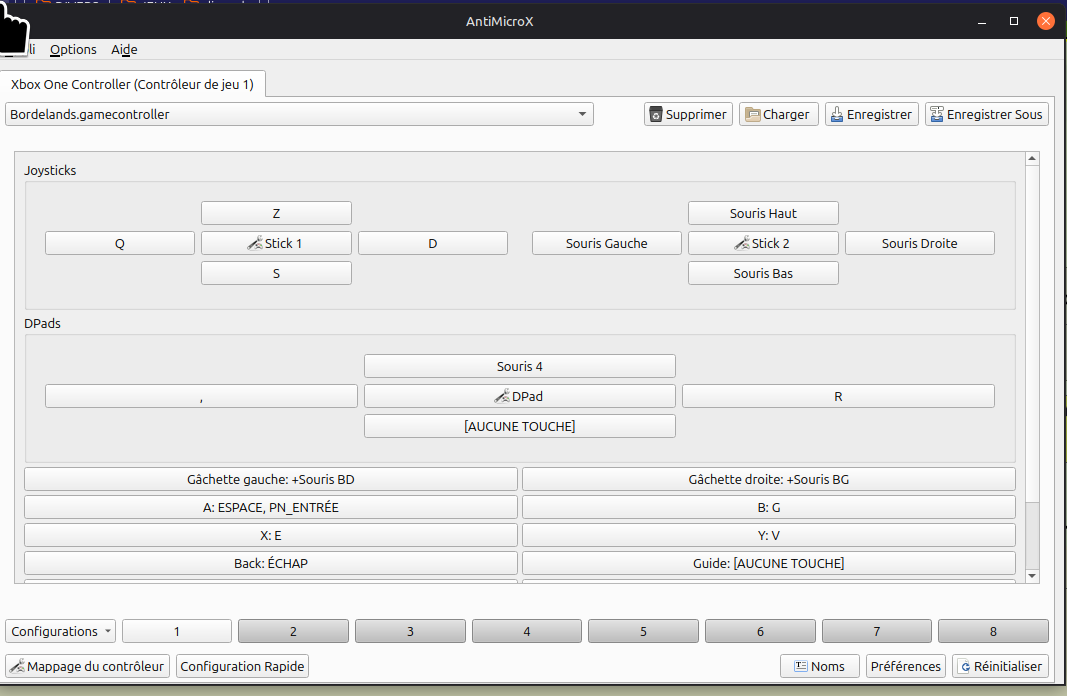Open the Configurations dropdown menu
This screenshot has width=1067, height=696.
pyautogui.click(x=61, y=631)
